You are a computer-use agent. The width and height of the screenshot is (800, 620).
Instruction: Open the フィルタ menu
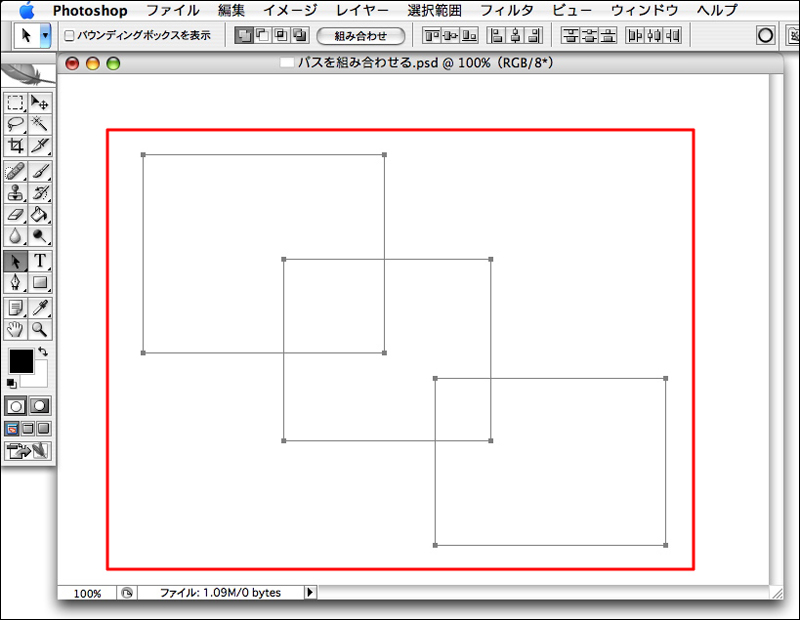(506, 10)
